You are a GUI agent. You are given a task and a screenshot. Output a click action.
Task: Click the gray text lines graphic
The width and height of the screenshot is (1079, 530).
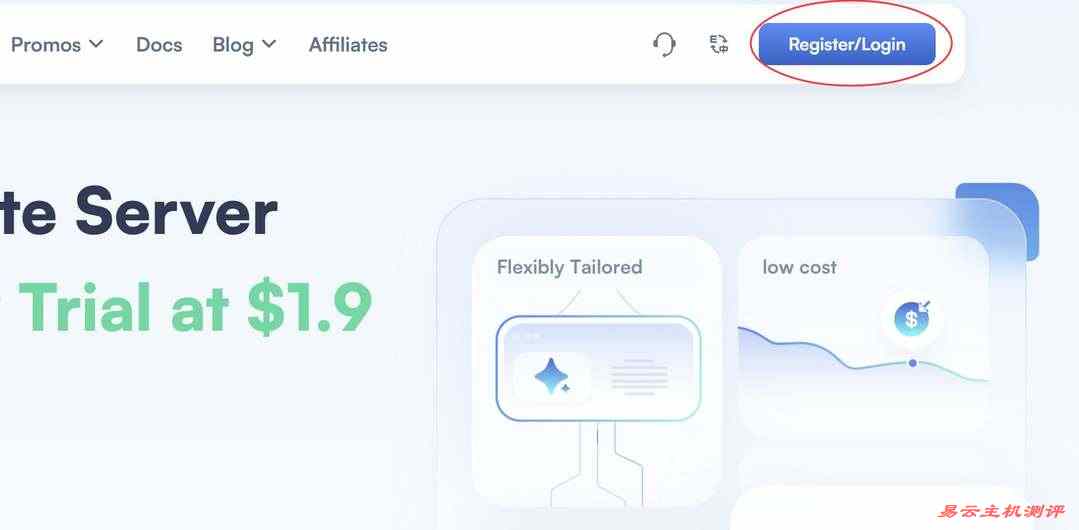pyautogui.click(x=639, y=377)
